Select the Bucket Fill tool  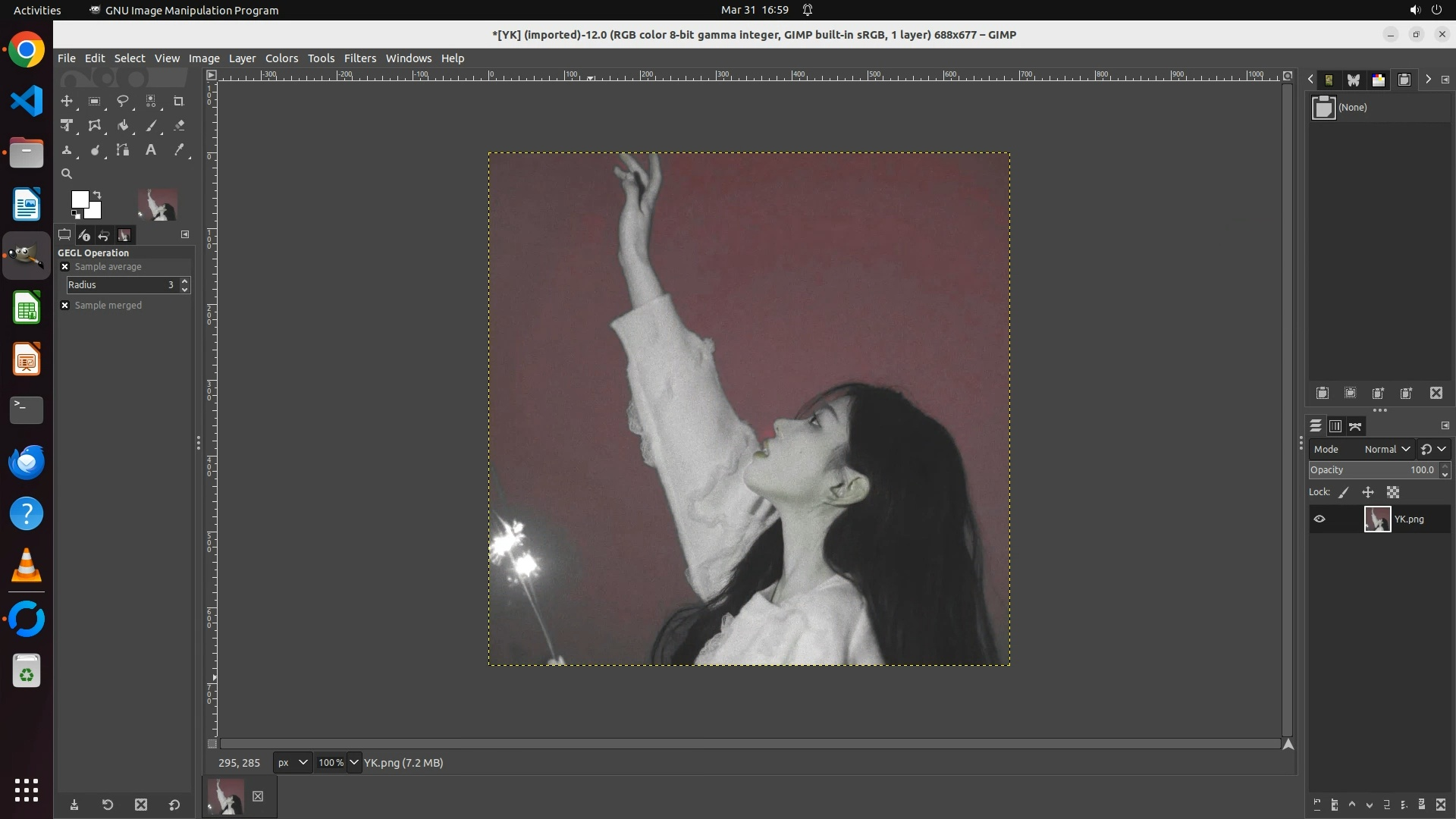click(122, 126)
